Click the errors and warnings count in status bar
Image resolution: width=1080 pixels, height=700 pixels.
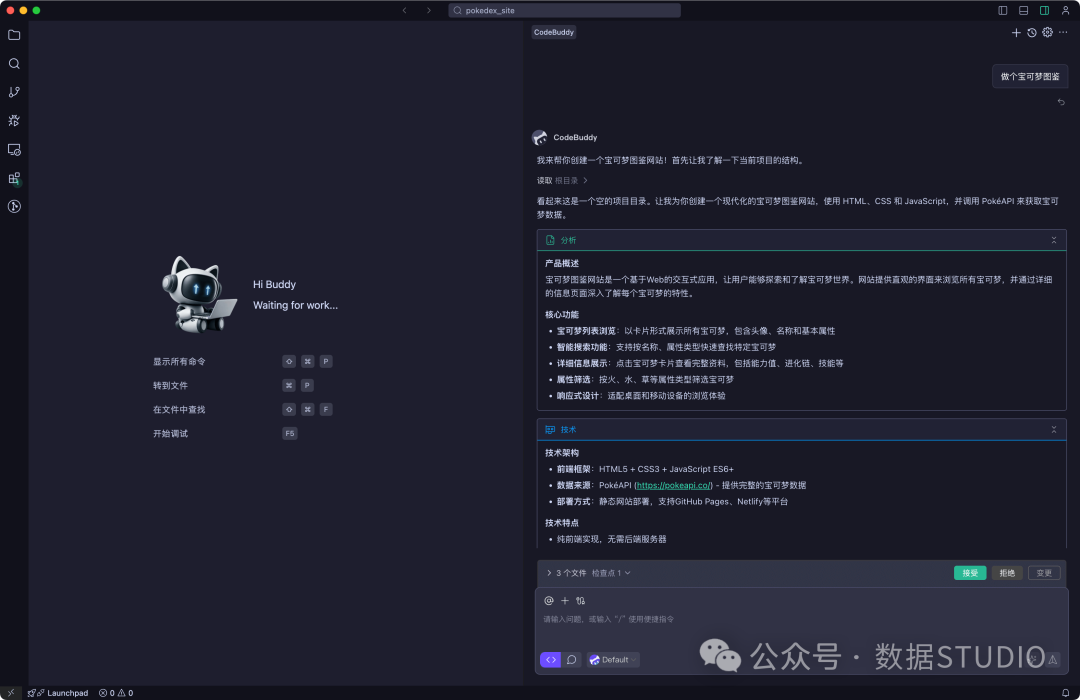(x=116, y=693)
